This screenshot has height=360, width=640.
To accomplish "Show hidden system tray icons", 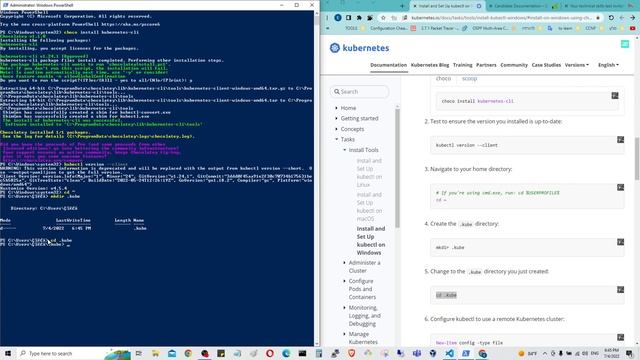I will [545, 353].
